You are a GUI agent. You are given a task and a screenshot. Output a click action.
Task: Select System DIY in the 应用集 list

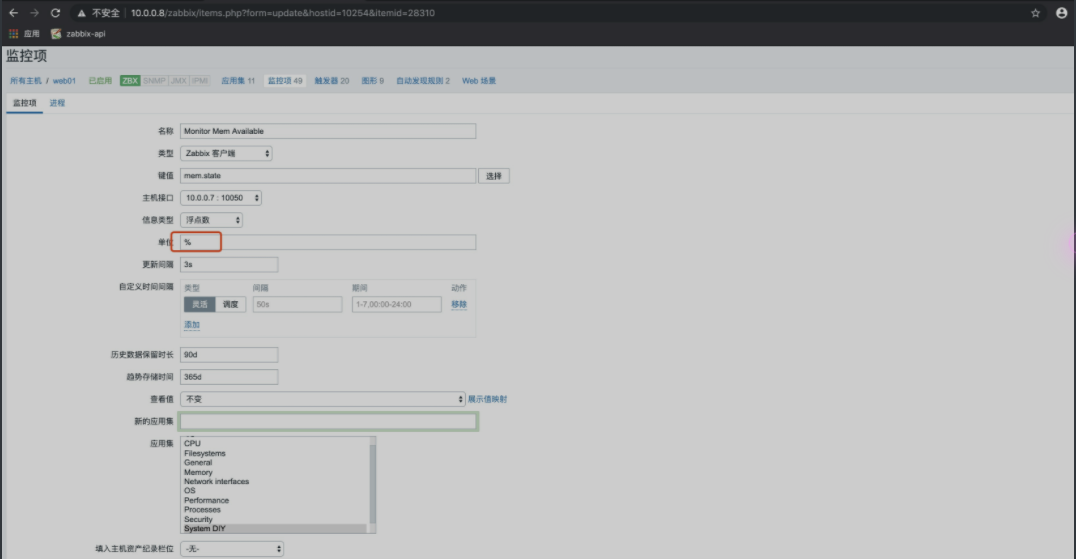pyautogui.click(x=274, y=529)
